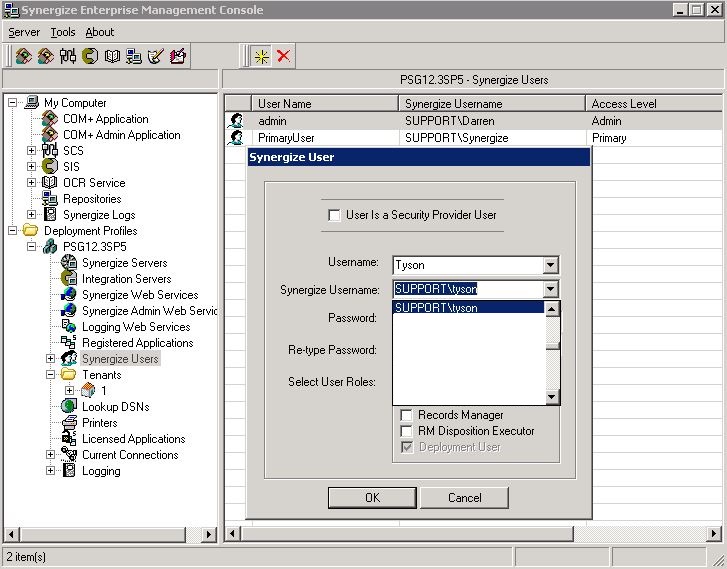Sort by Synergize Username column header
This screenshot has height=569, width=727.
(492, 103)
